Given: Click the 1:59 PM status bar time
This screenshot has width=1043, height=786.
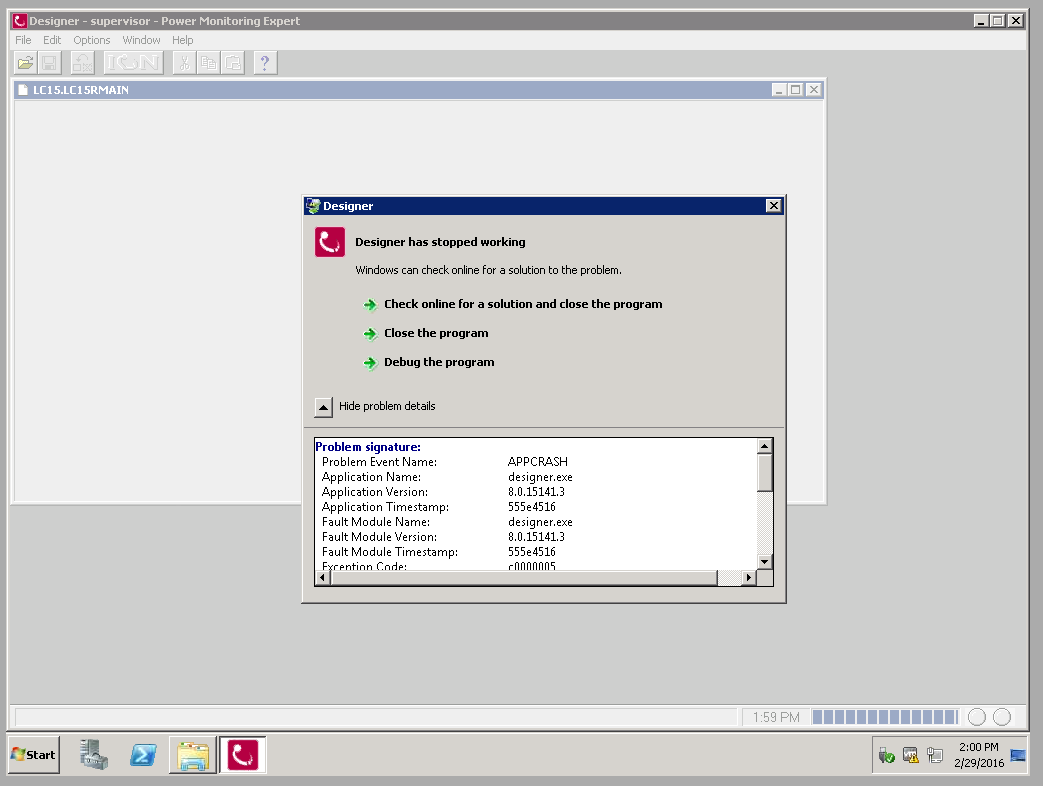Looking at the screenshot, I should (776, 717).
